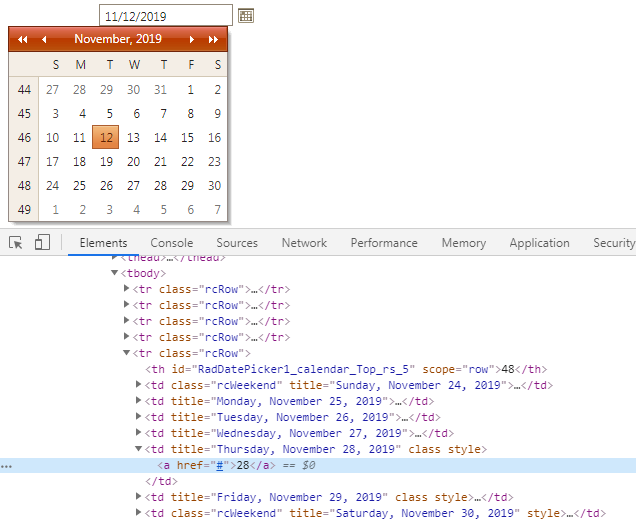Viewport: 636px width, 523px height.
Task: Jump forward several months with double-right arrow
Action: 213,39
